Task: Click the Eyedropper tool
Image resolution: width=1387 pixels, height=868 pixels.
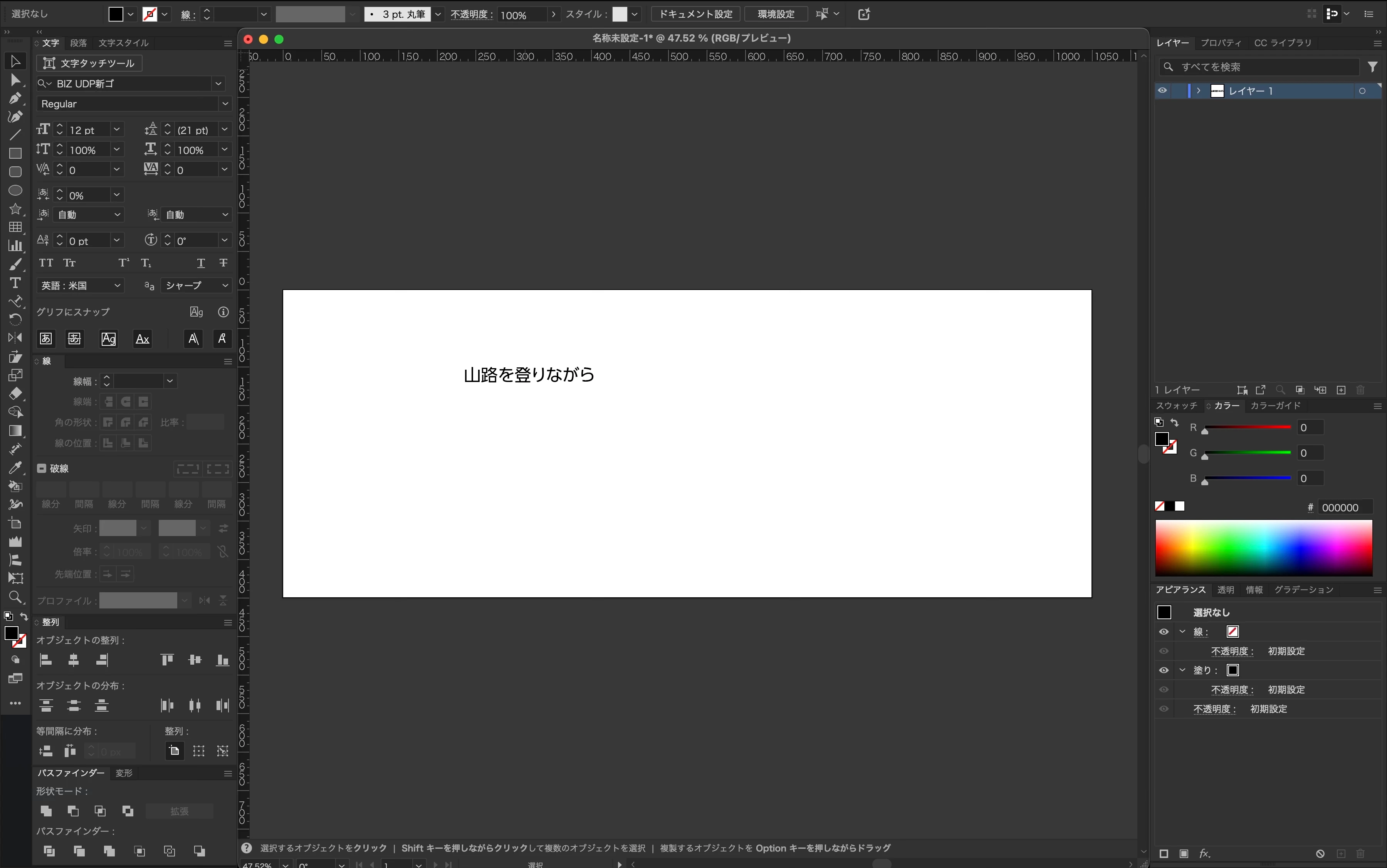Action: [x=15, y=468]
